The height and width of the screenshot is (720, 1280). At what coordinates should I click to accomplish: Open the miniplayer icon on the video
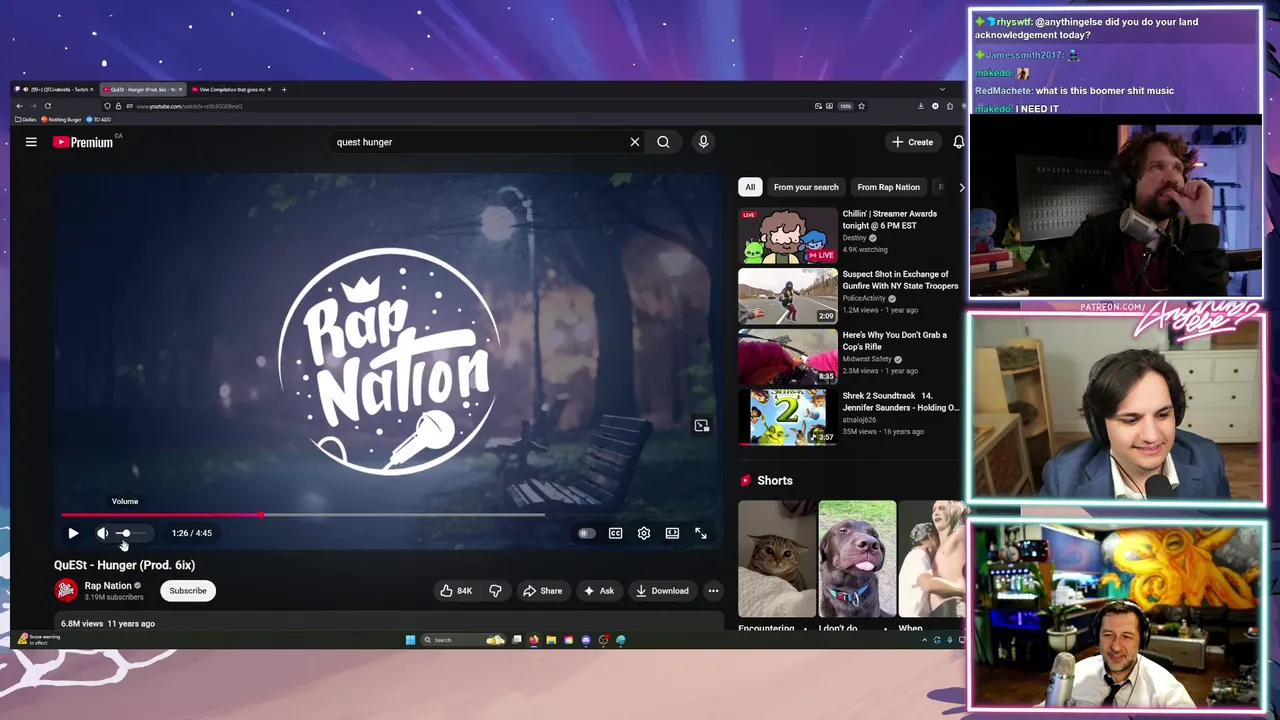tap(702, 426)
